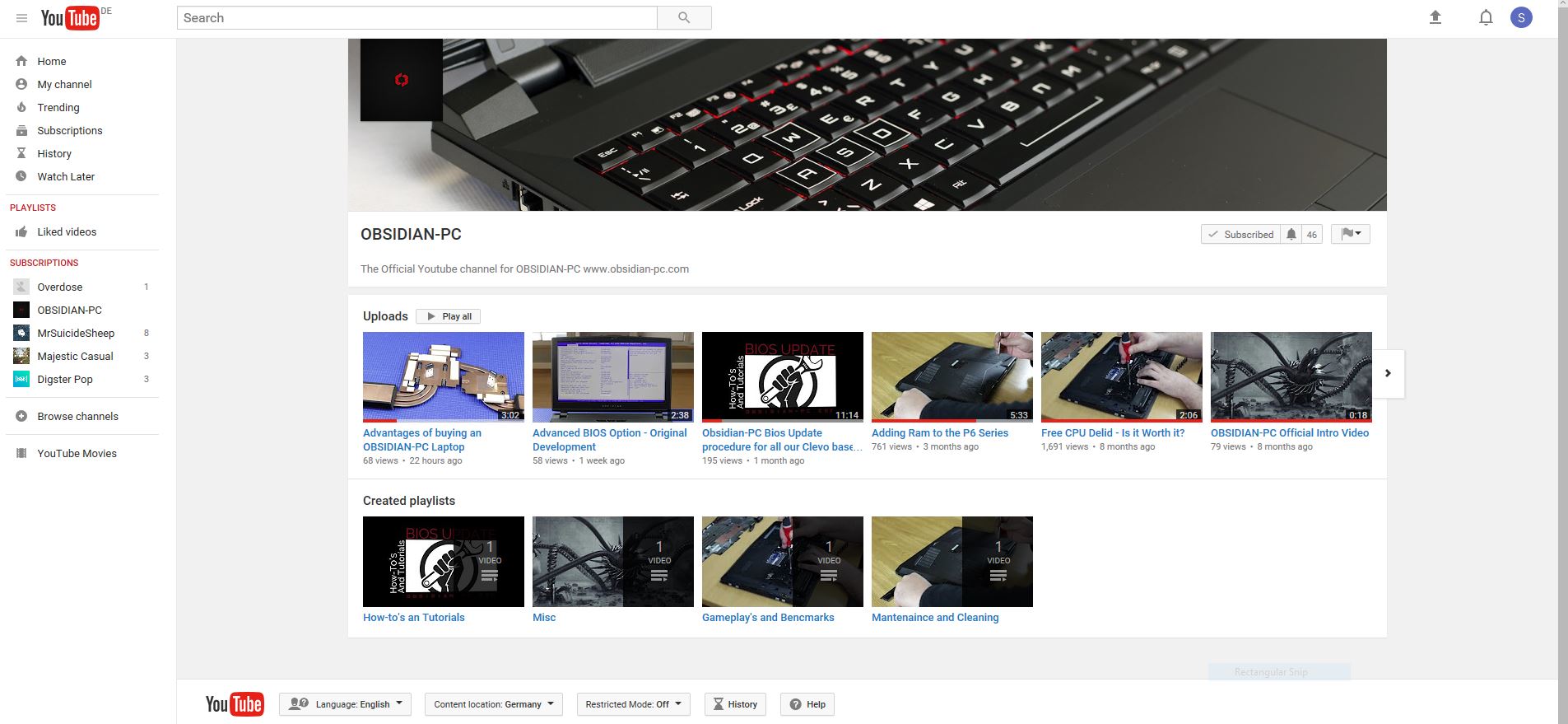Open 'Advantages of buying an OBSIDIAN-PC Laptop' link
1568x724 pixels.
coord(422,440)
